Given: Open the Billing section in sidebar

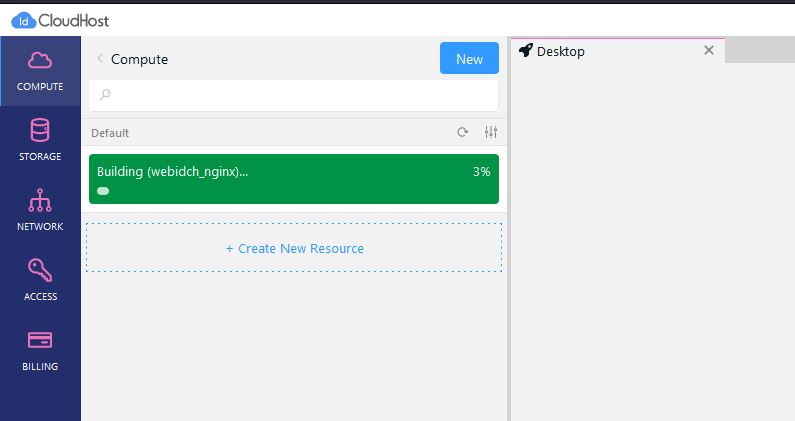Looking at the screenshot, I should tap(40, 350).
